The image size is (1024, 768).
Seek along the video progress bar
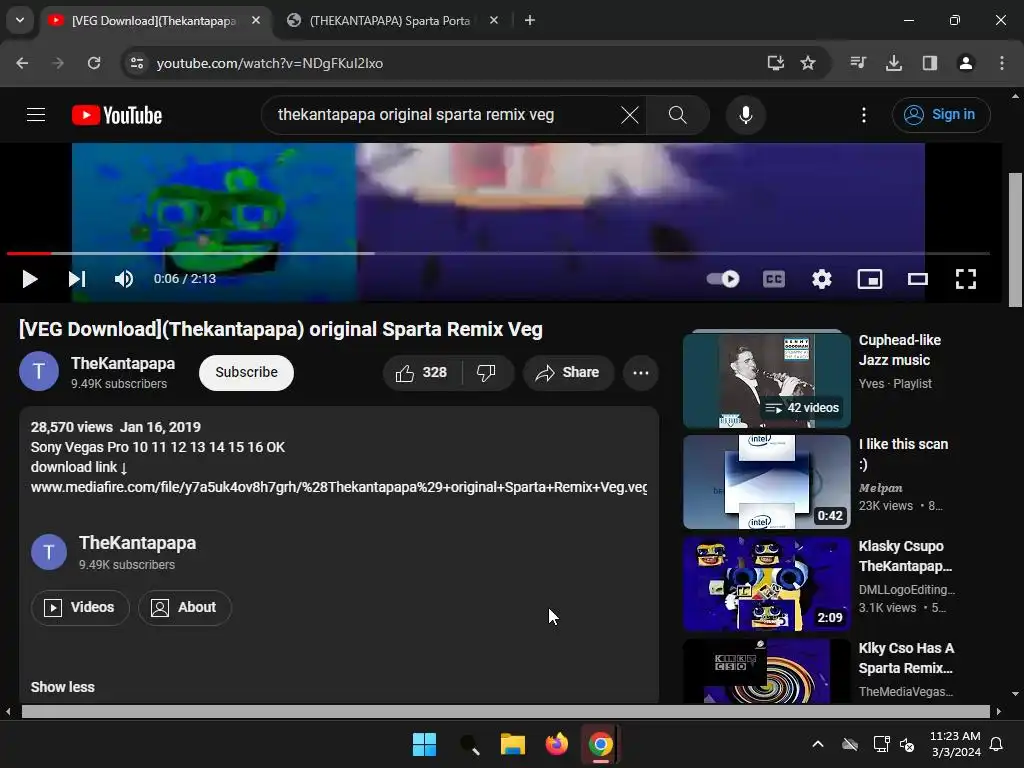click(498, 253)
